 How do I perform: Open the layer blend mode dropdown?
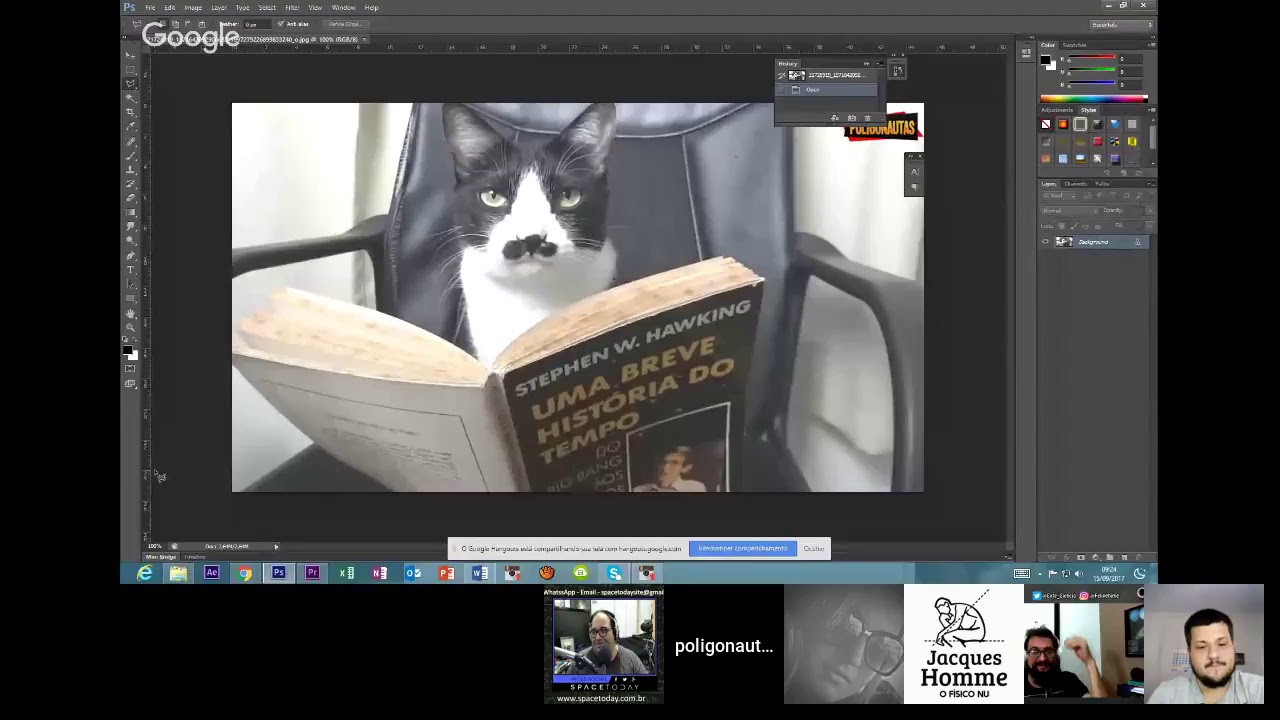[x=1067, y=210]
